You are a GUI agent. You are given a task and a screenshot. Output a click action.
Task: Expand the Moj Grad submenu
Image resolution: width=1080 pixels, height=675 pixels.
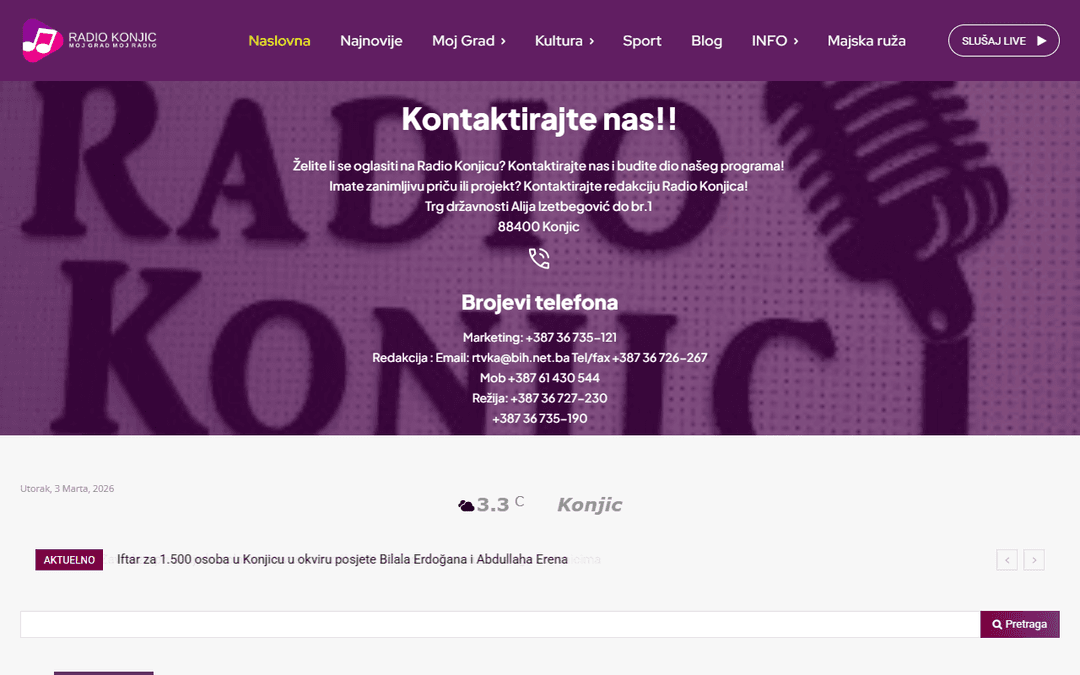tap(469, 41)
